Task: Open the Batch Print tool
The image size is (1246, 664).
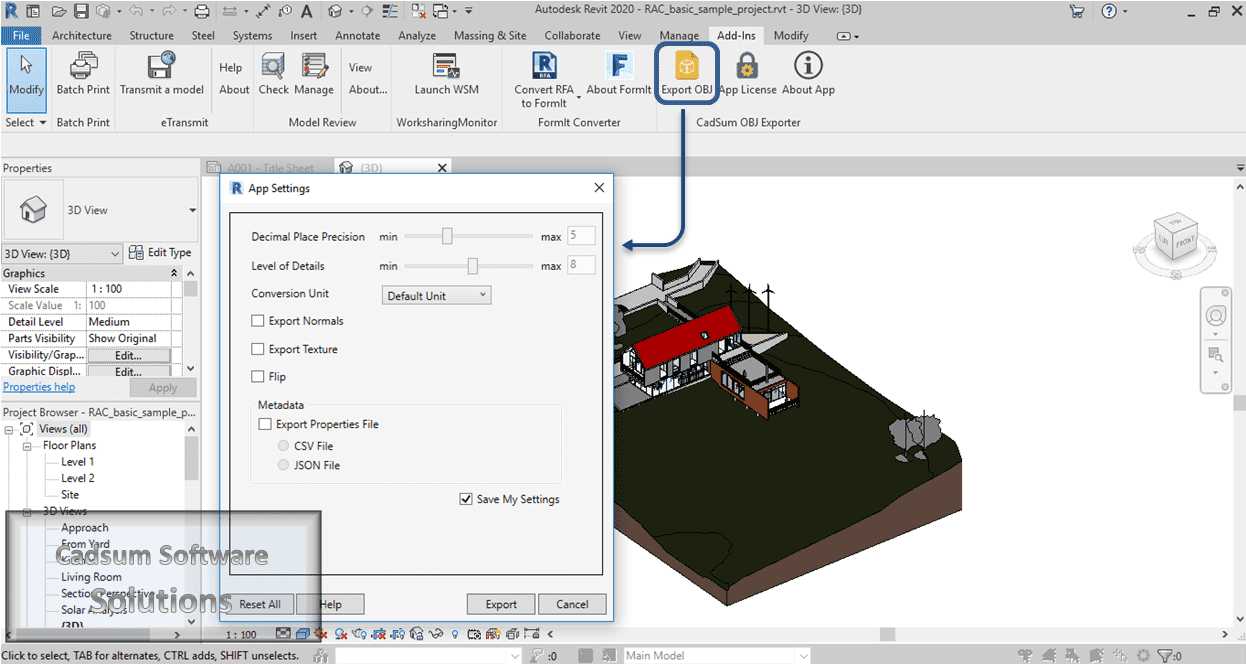Action: pos(82,72)
